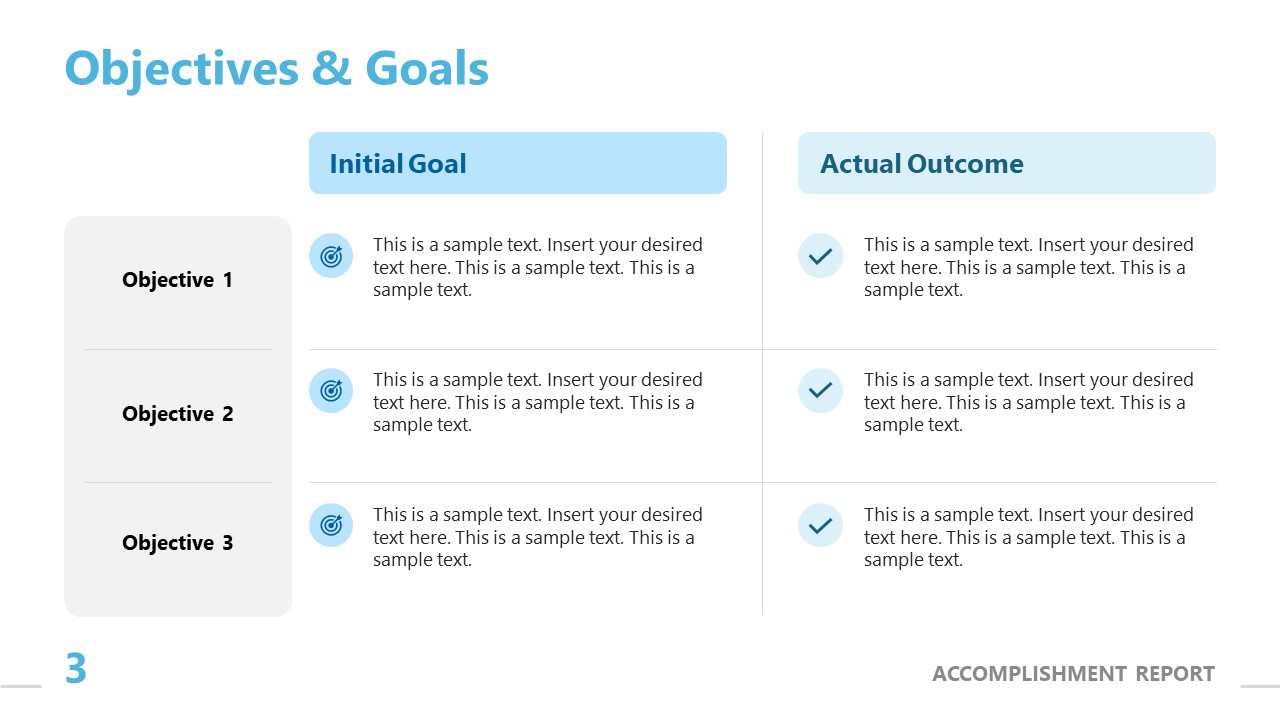Click the Actual Outcome header box

tap(1006, 163)
